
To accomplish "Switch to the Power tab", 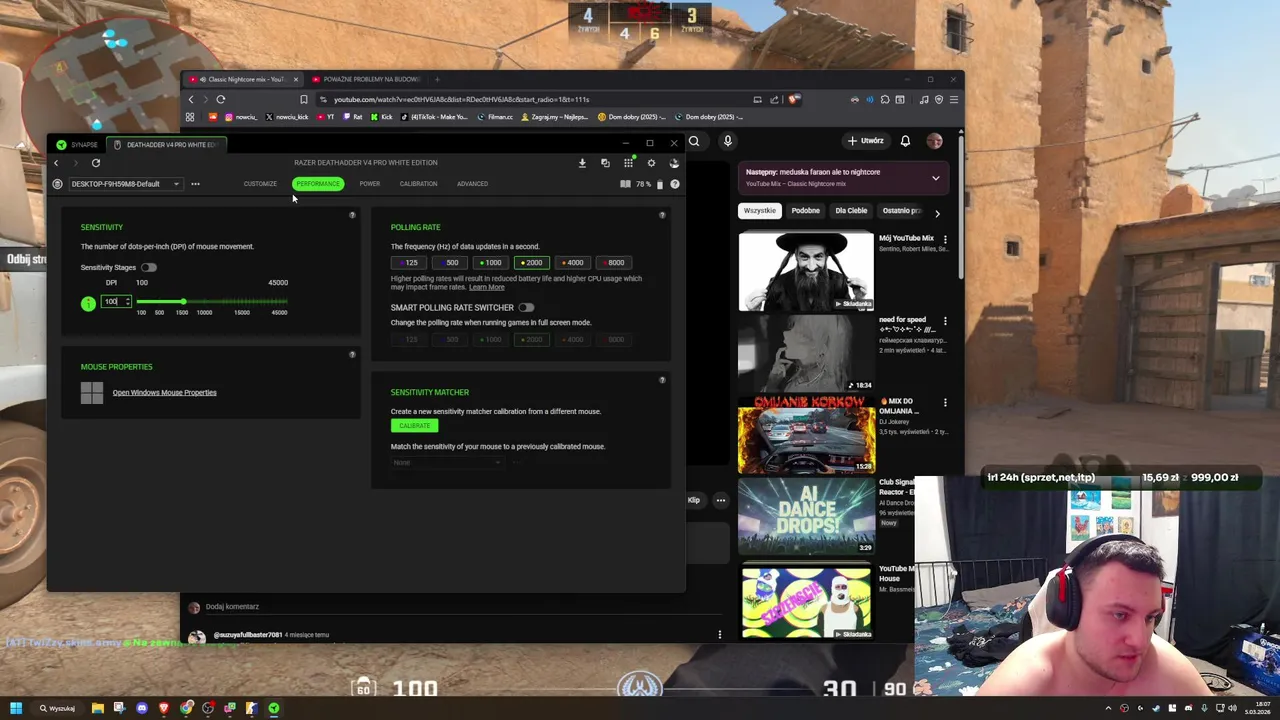I will click(x=370, y=184).
